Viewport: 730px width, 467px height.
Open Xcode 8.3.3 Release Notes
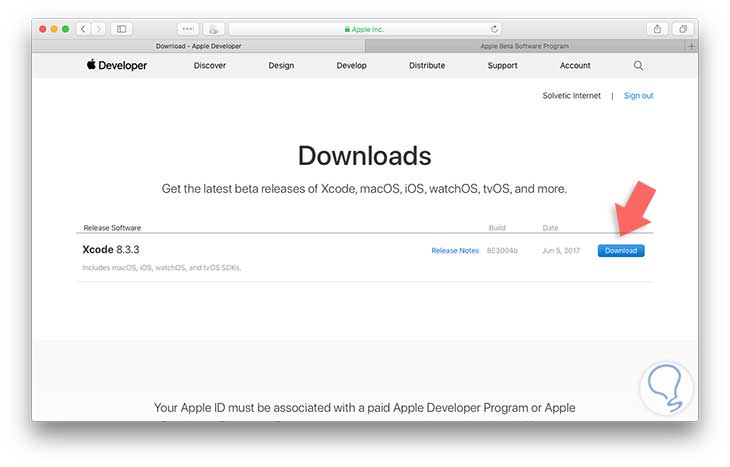tap(455, 250)
